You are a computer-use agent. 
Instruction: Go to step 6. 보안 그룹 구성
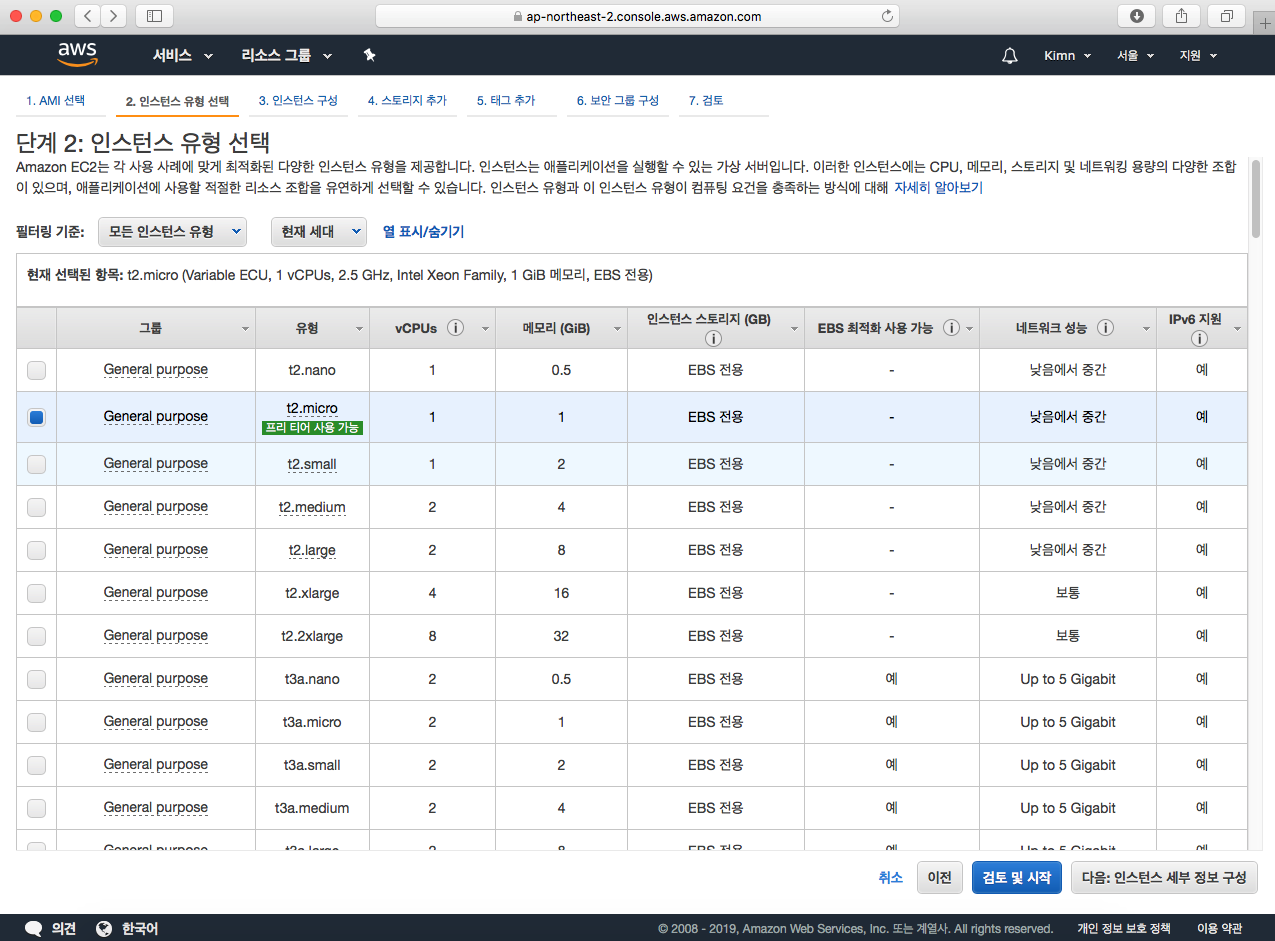point(617,101)
